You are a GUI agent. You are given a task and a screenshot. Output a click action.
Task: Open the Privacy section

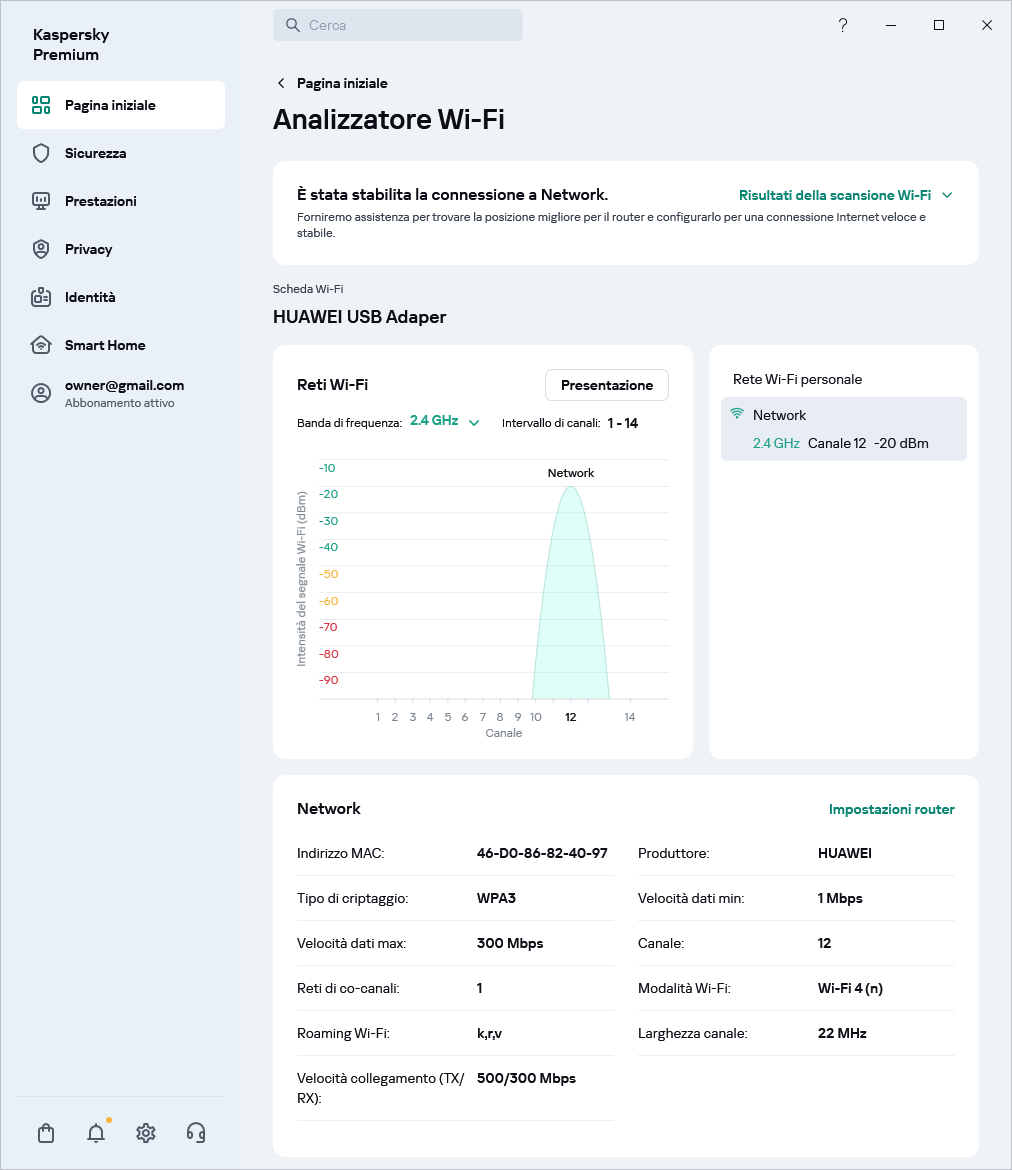point(88,249)
